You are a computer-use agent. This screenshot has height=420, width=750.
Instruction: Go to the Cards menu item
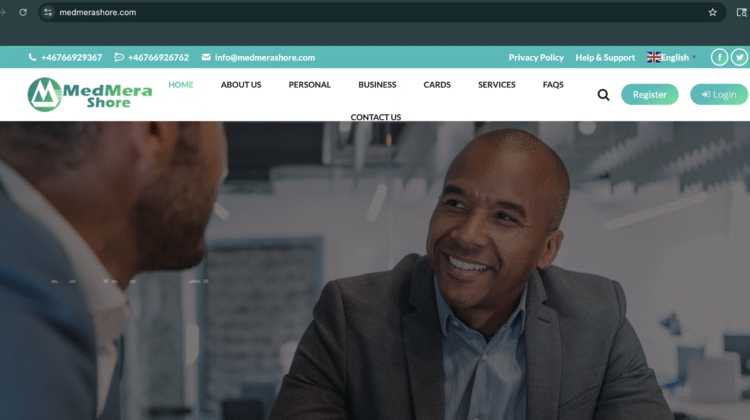click(x=437, y=85)
